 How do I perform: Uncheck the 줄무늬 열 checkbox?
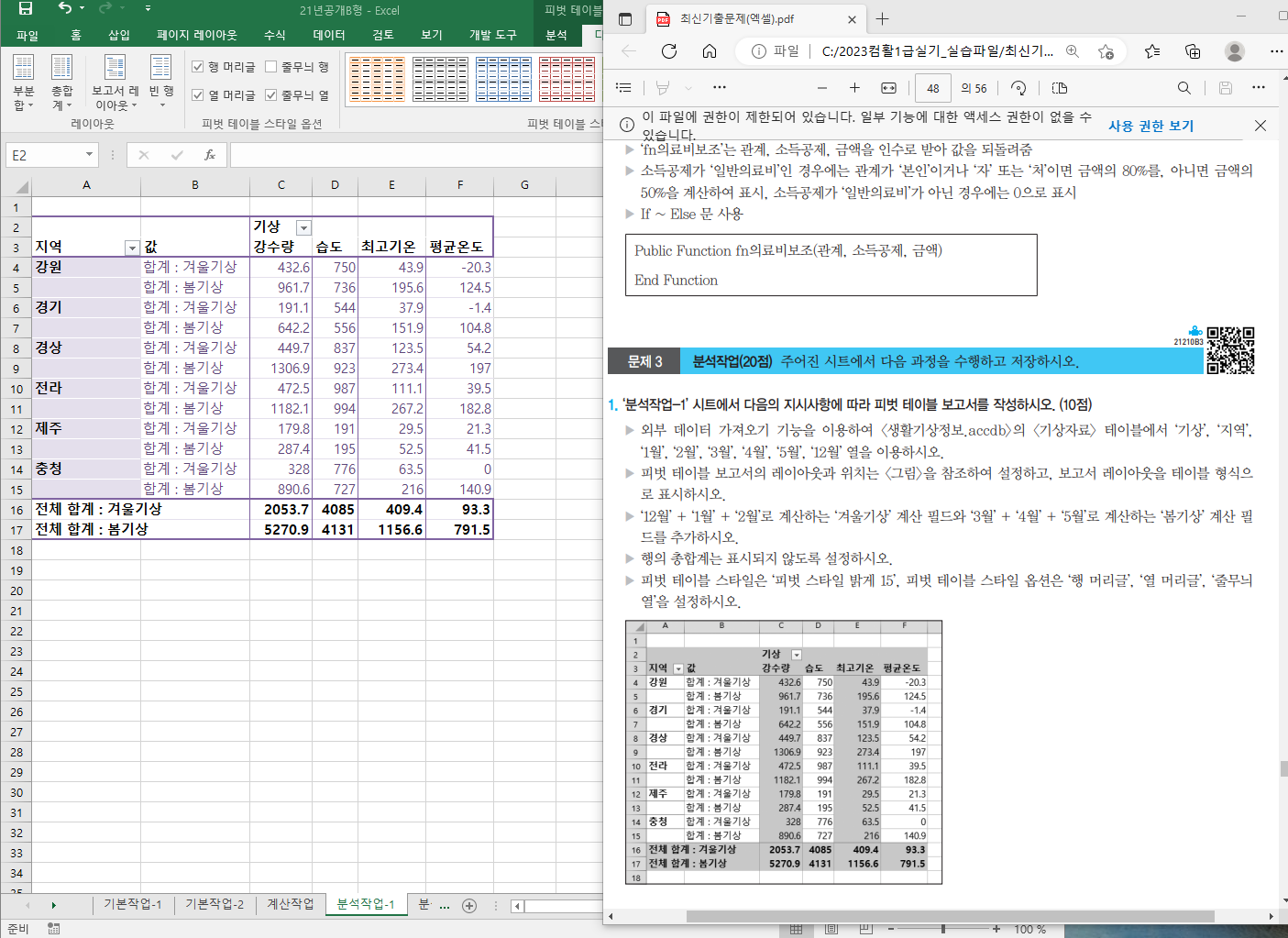pos(271,94)
